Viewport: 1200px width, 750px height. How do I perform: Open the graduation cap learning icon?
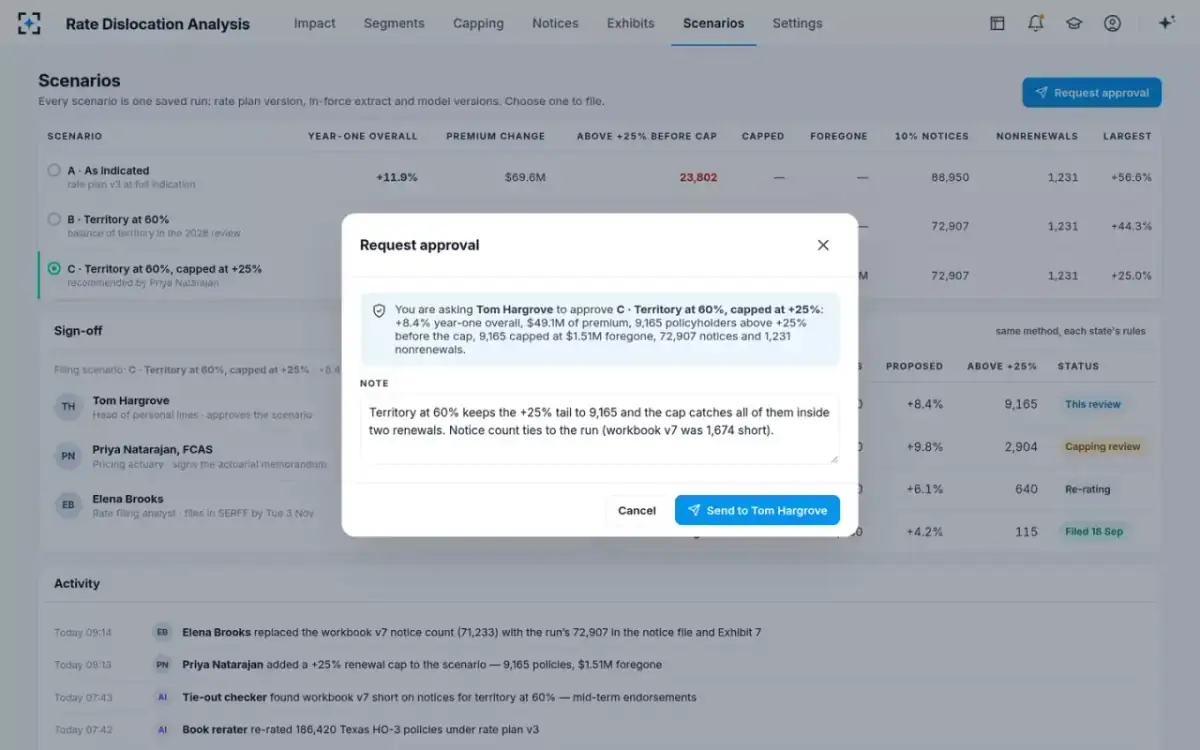1074,23
